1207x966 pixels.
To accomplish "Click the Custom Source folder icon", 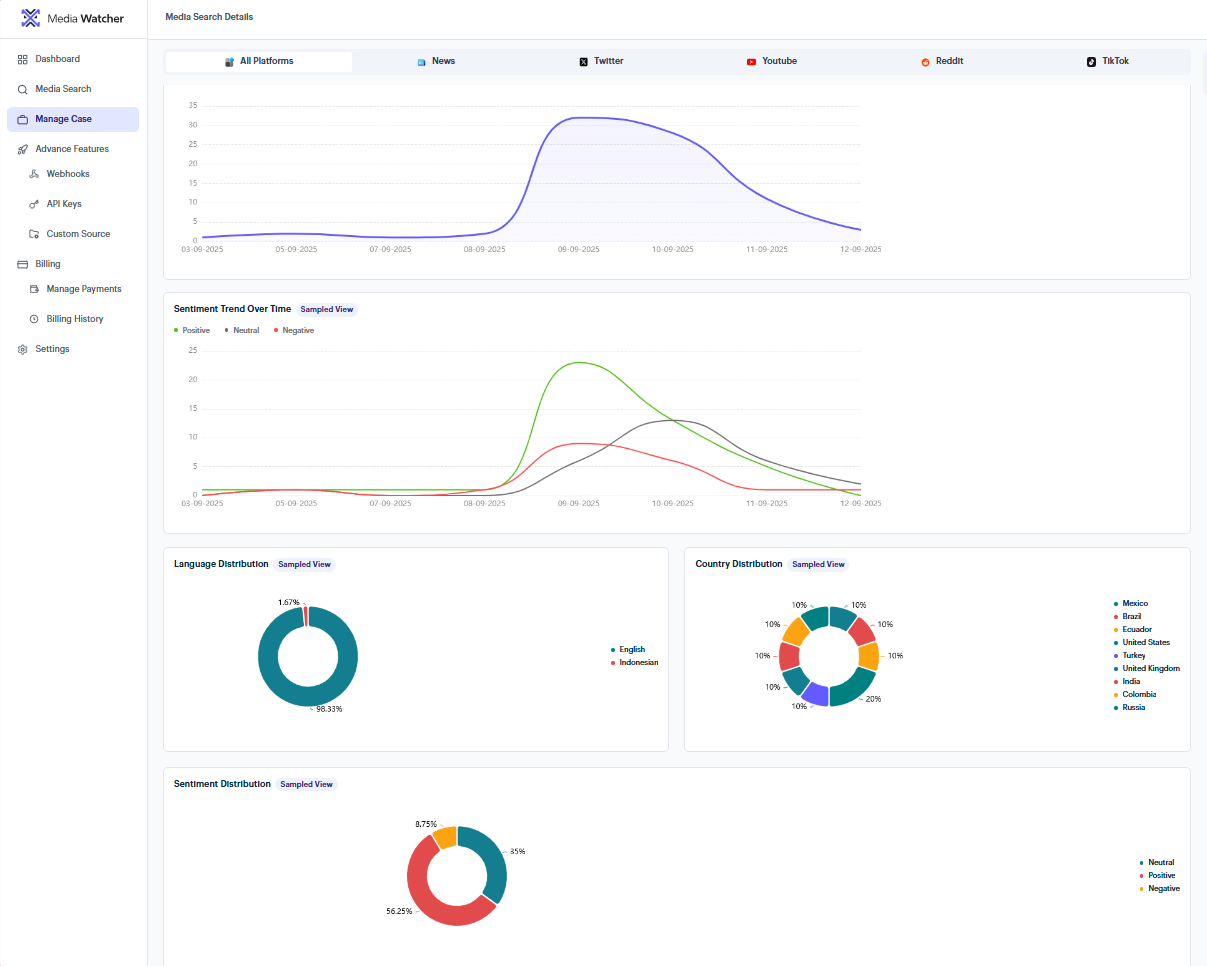I will [34, 234].
